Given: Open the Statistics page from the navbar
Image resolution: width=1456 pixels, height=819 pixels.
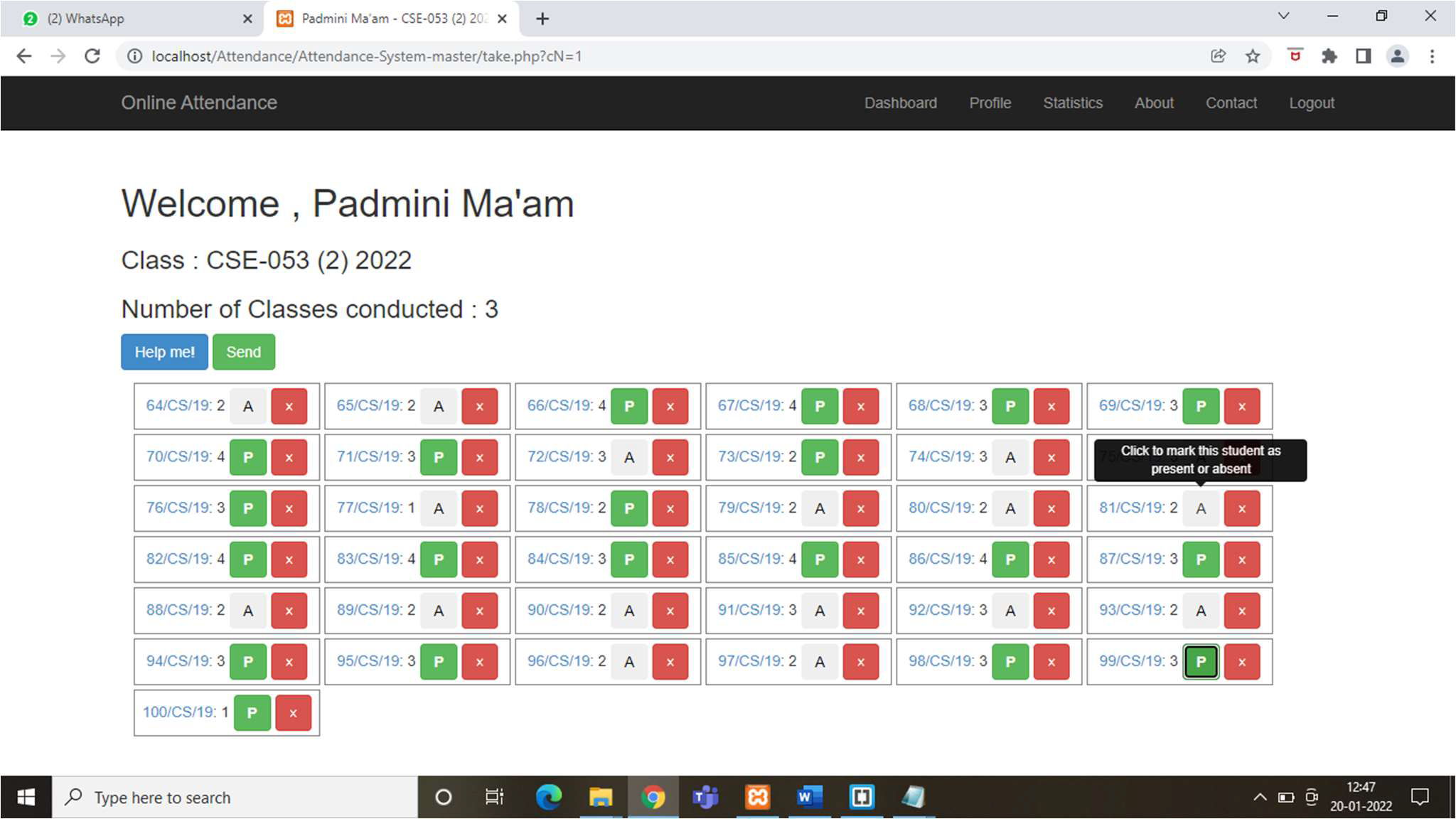Looking at the screenshot, I should 1073,103.
